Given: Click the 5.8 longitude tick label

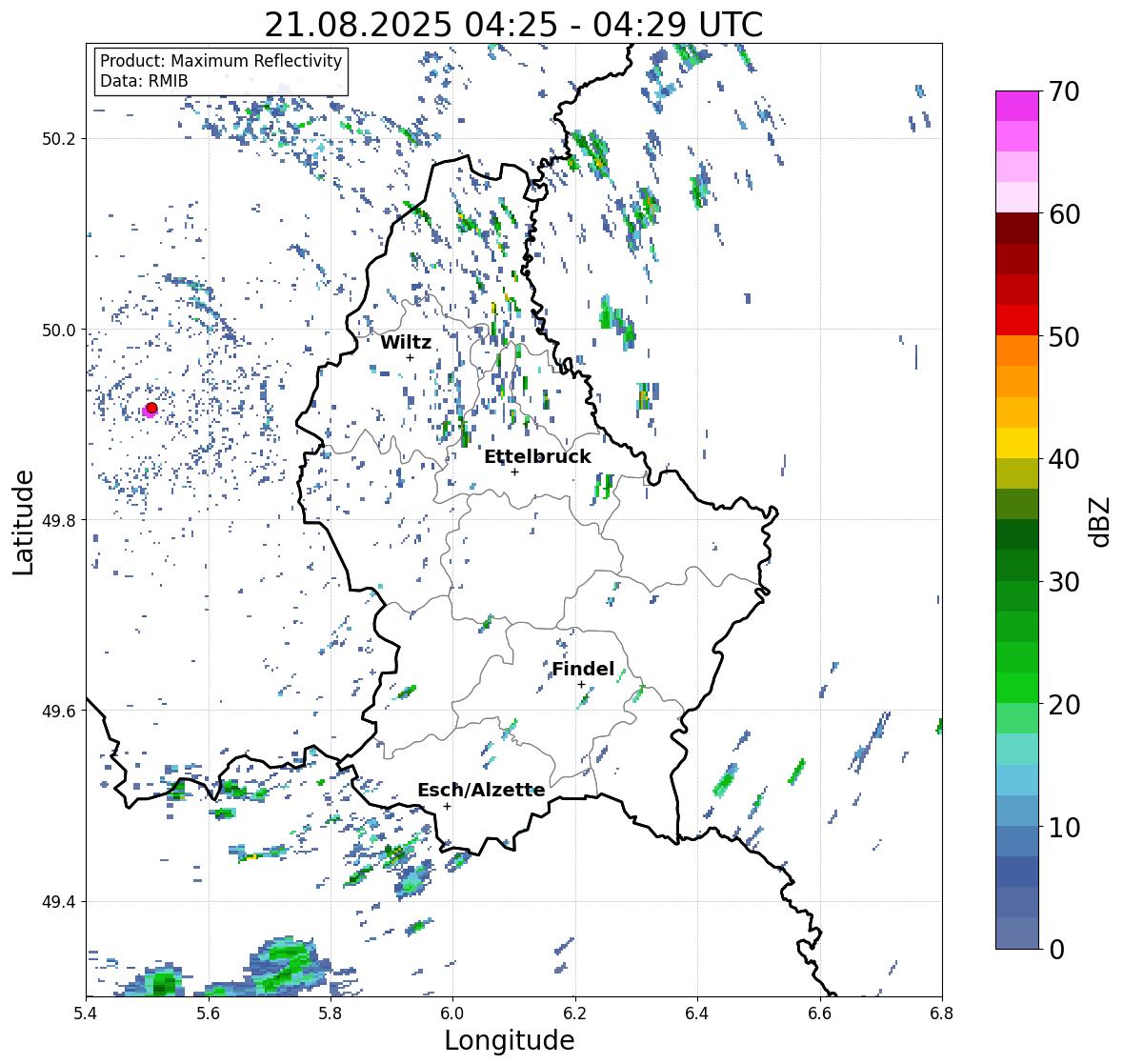Looking at the screenshot, I should tap(331, 1014).
